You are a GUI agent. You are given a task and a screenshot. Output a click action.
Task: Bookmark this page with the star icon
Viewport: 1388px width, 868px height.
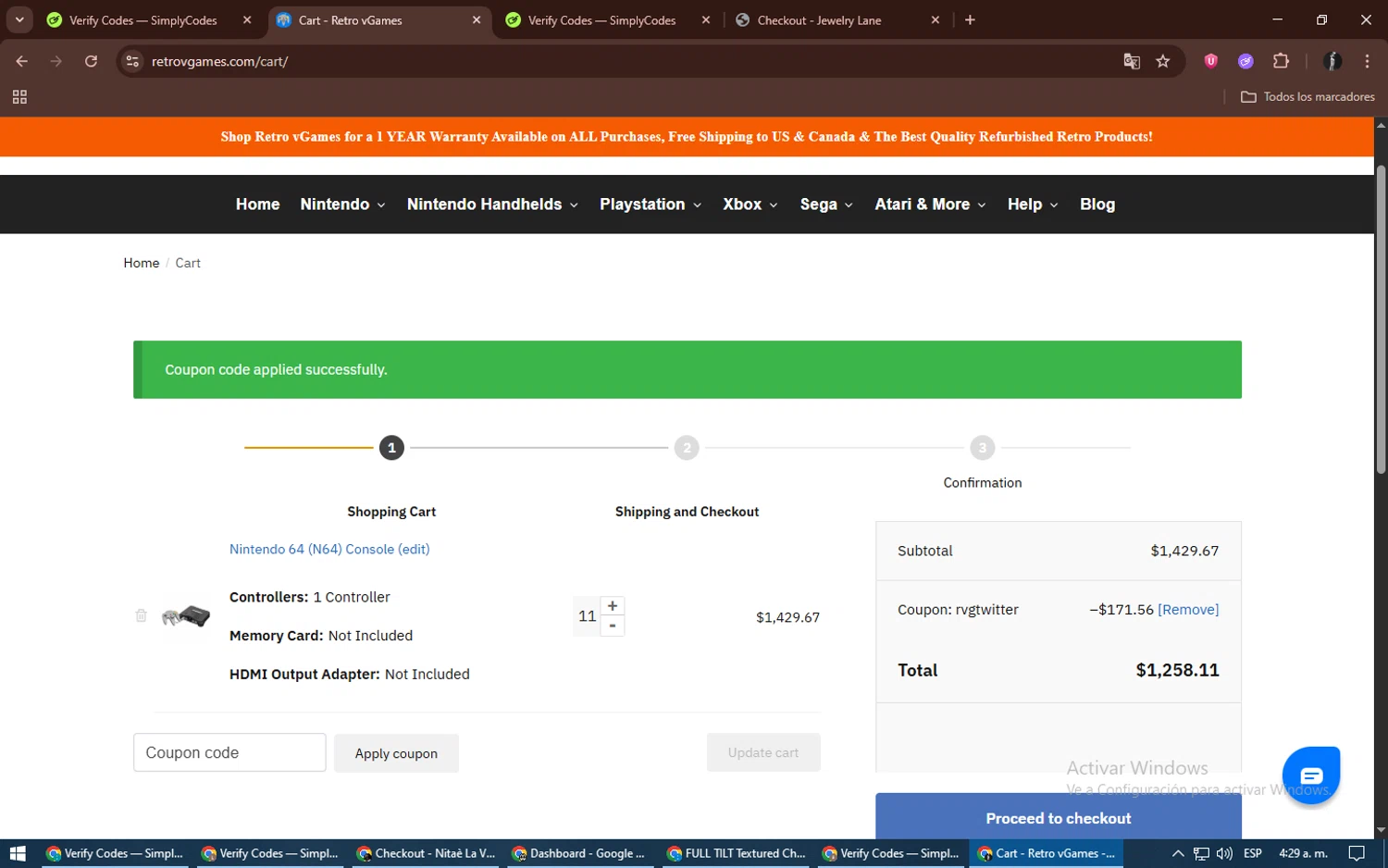tap(1163, 61)
